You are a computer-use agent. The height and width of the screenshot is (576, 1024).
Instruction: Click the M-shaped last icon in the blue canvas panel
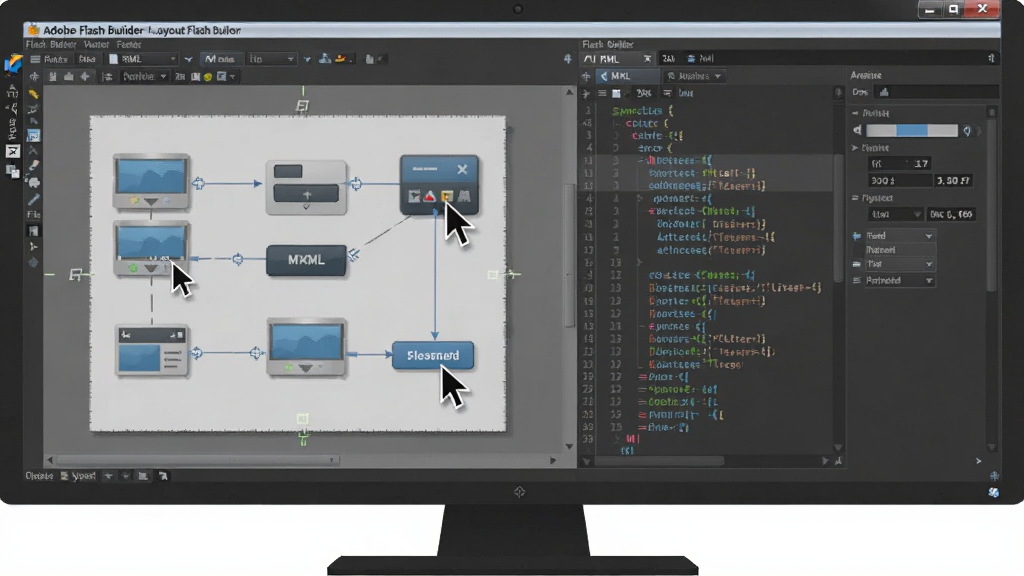click(464, 196)
